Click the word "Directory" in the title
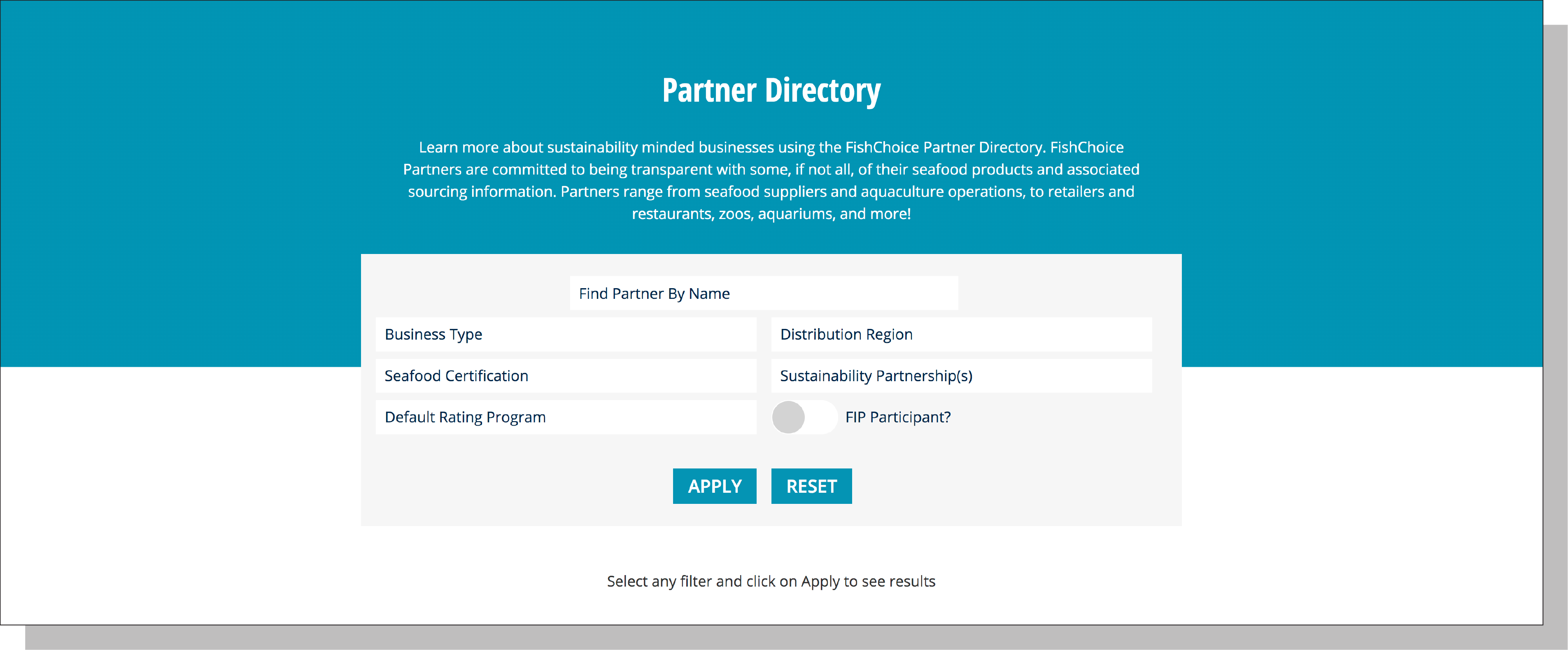This screenshot has width=1568, height=650. point(822,91)
